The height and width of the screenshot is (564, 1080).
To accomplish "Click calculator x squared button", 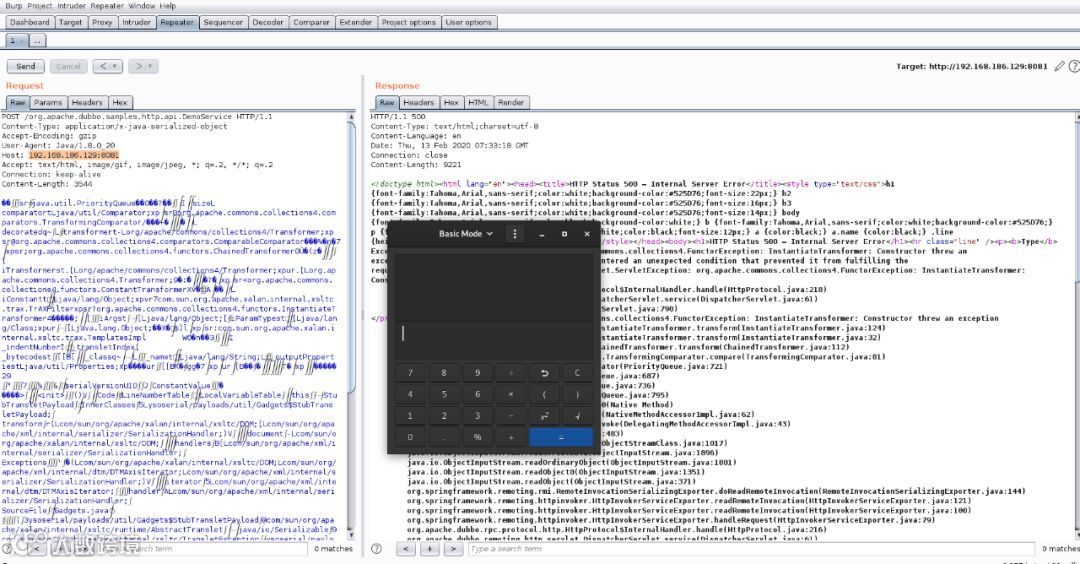I will coord(544,416).
